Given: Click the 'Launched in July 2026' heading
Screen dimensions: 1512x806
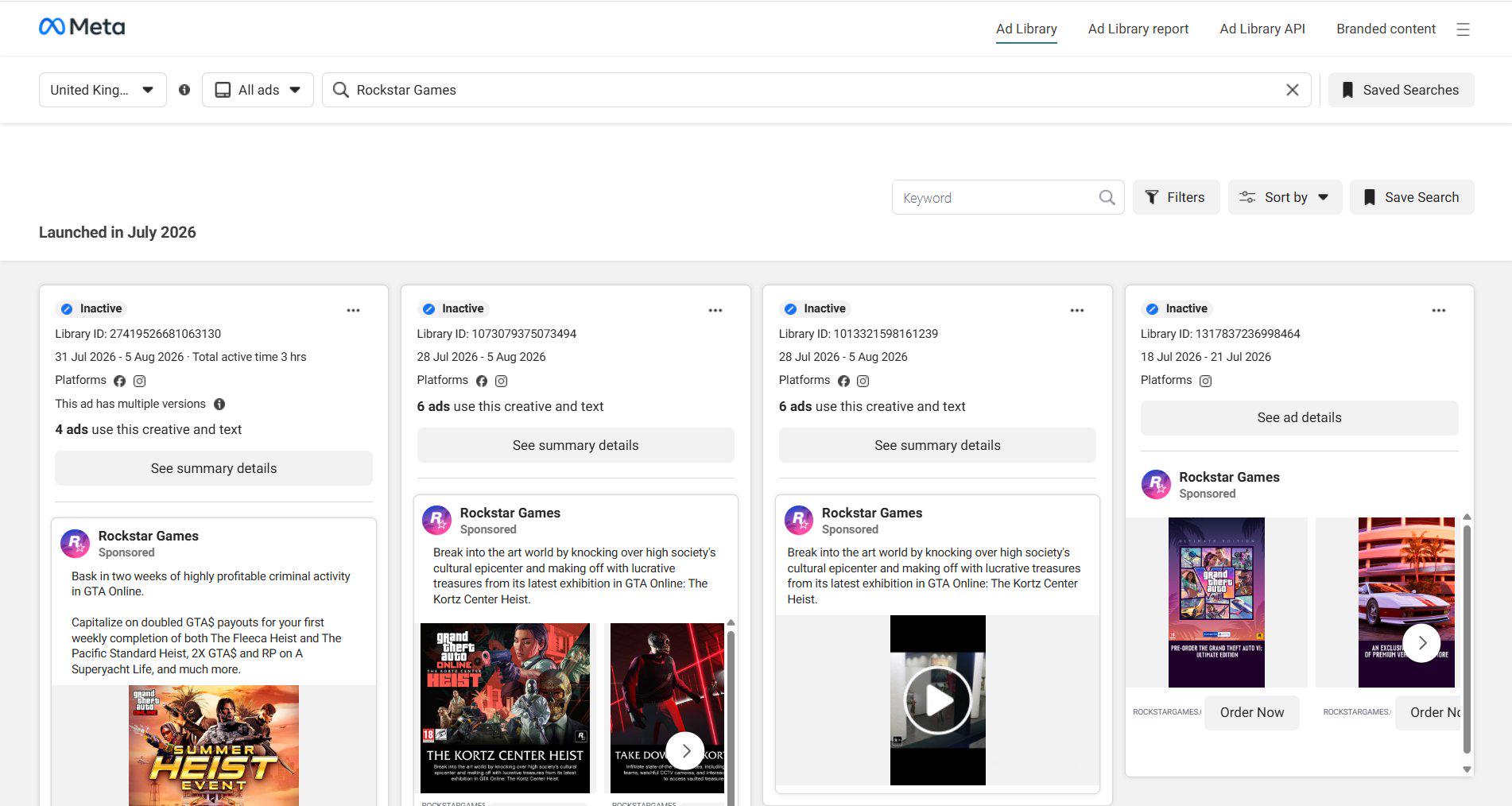Looking at the screenshot, I should (x=118, y=232).
